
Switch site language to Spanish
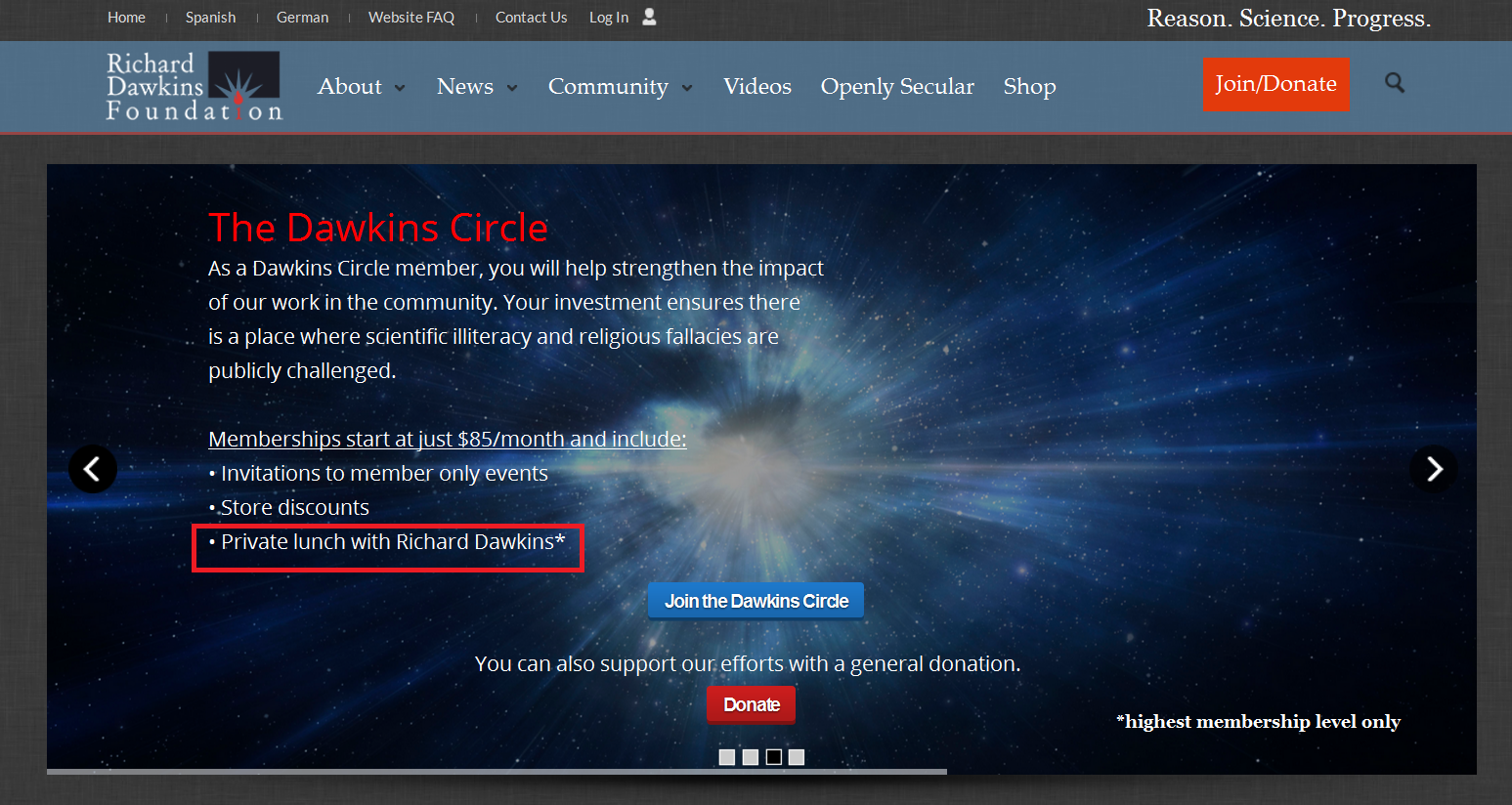[x=210, y=18]
